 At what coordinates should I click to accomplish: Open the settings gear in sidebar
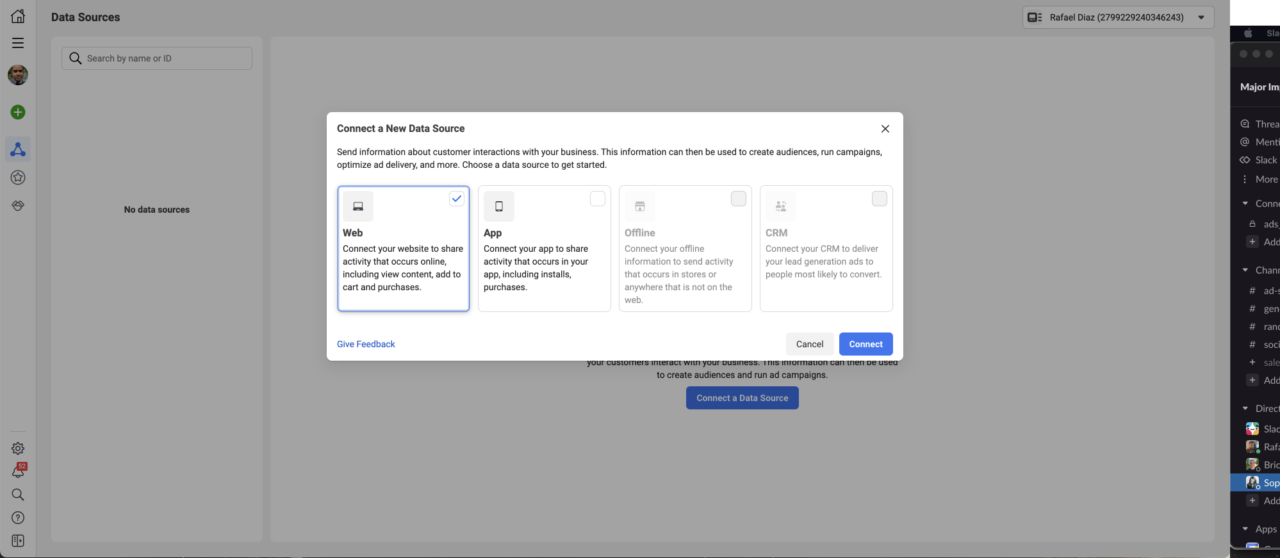(x=18, y=449)
